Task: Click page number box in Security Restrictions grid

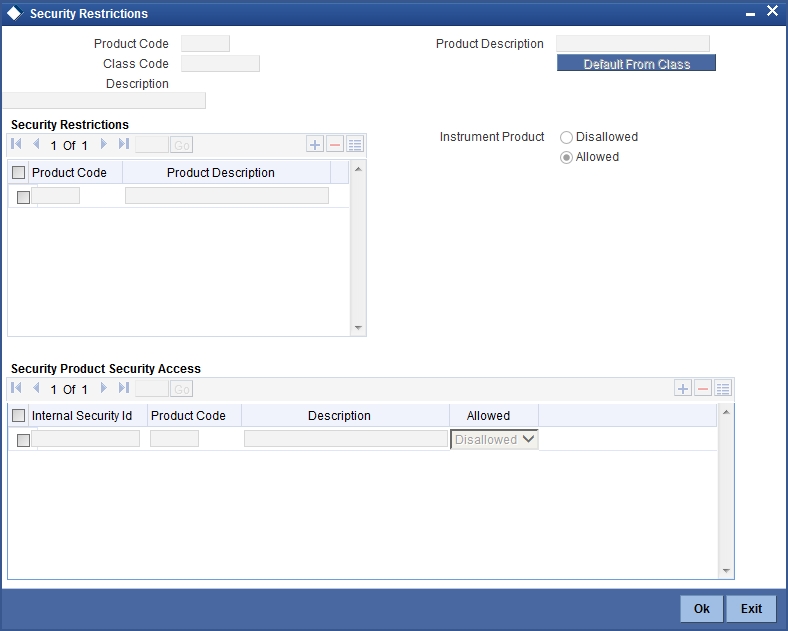Action: [x=152, y=145]
